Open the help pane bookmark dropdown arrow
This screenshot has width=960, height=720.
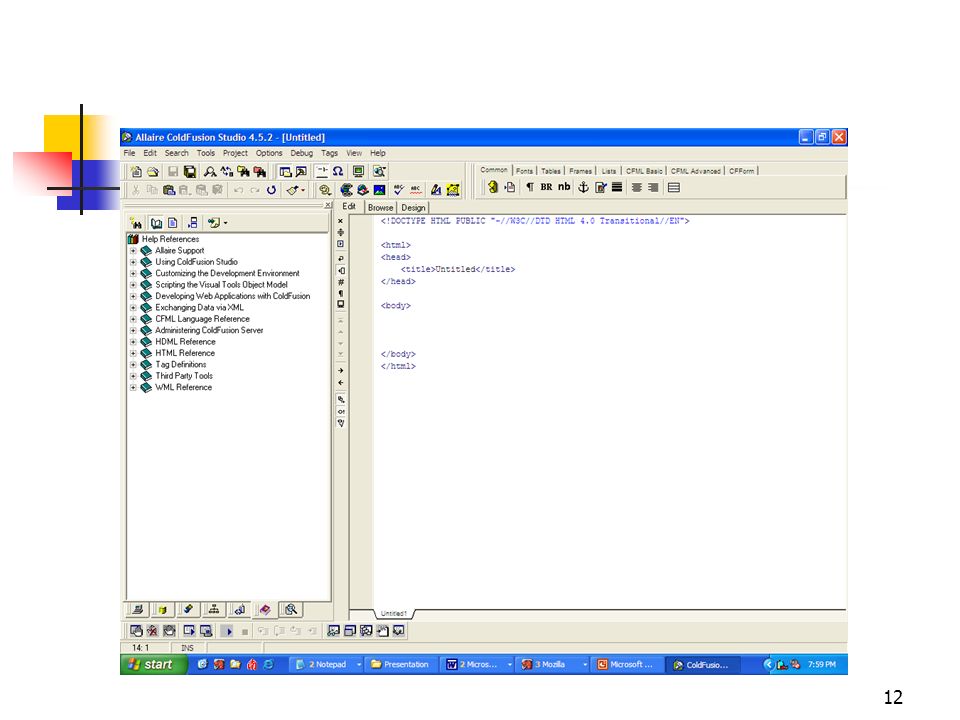[225, 223]
